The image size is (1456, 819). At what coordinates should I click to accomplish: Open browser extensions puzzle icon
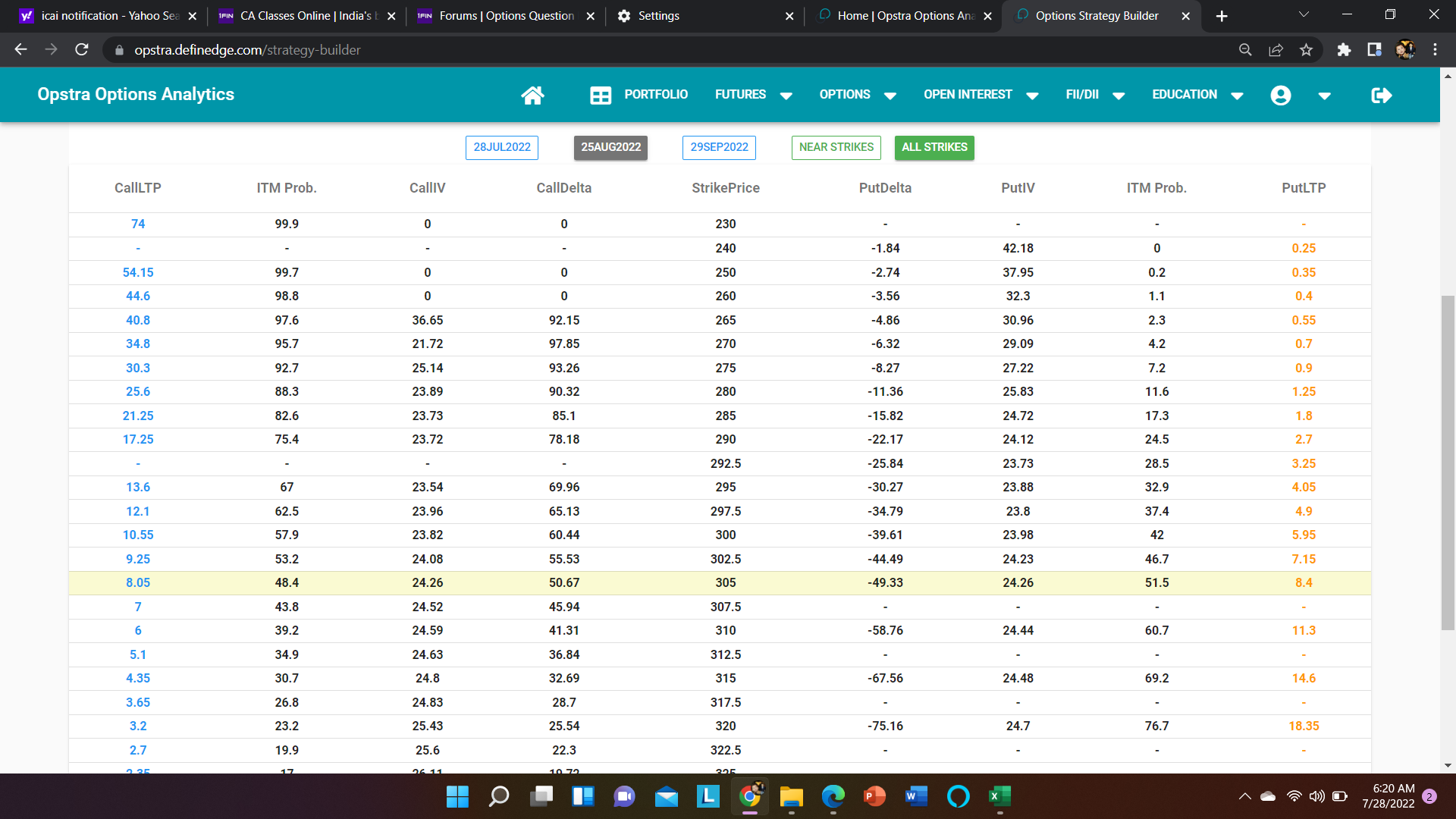pyautogui.click(x=1344, y=50)
